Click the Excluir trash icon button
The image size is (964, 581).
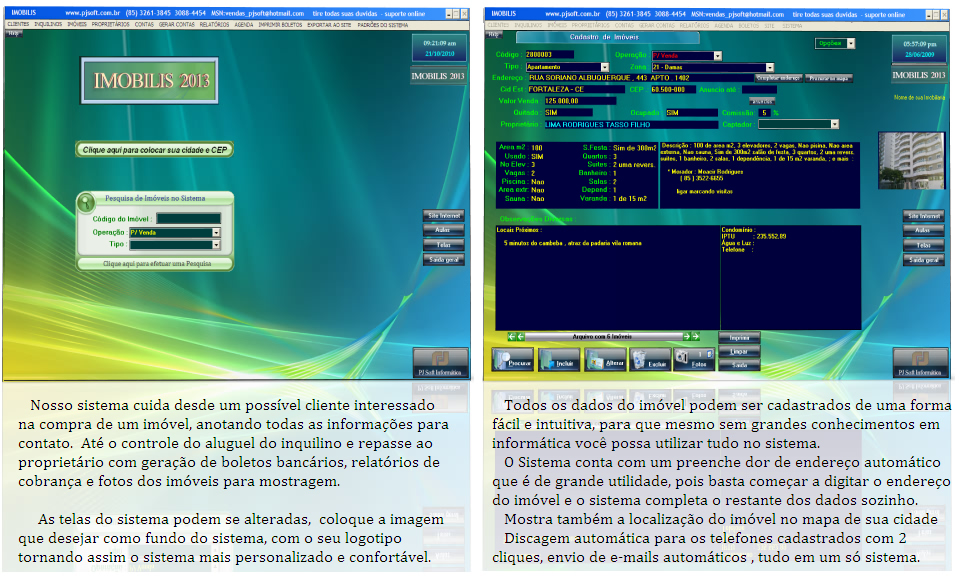tap(650, 360)
